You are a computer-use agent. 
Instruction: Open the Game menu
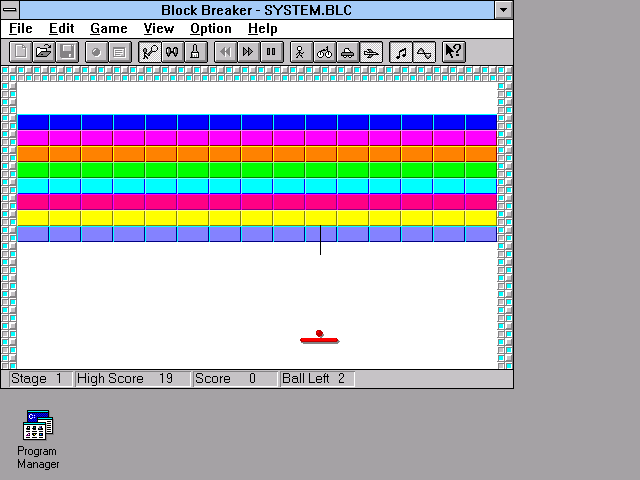(x=108, y=29)
